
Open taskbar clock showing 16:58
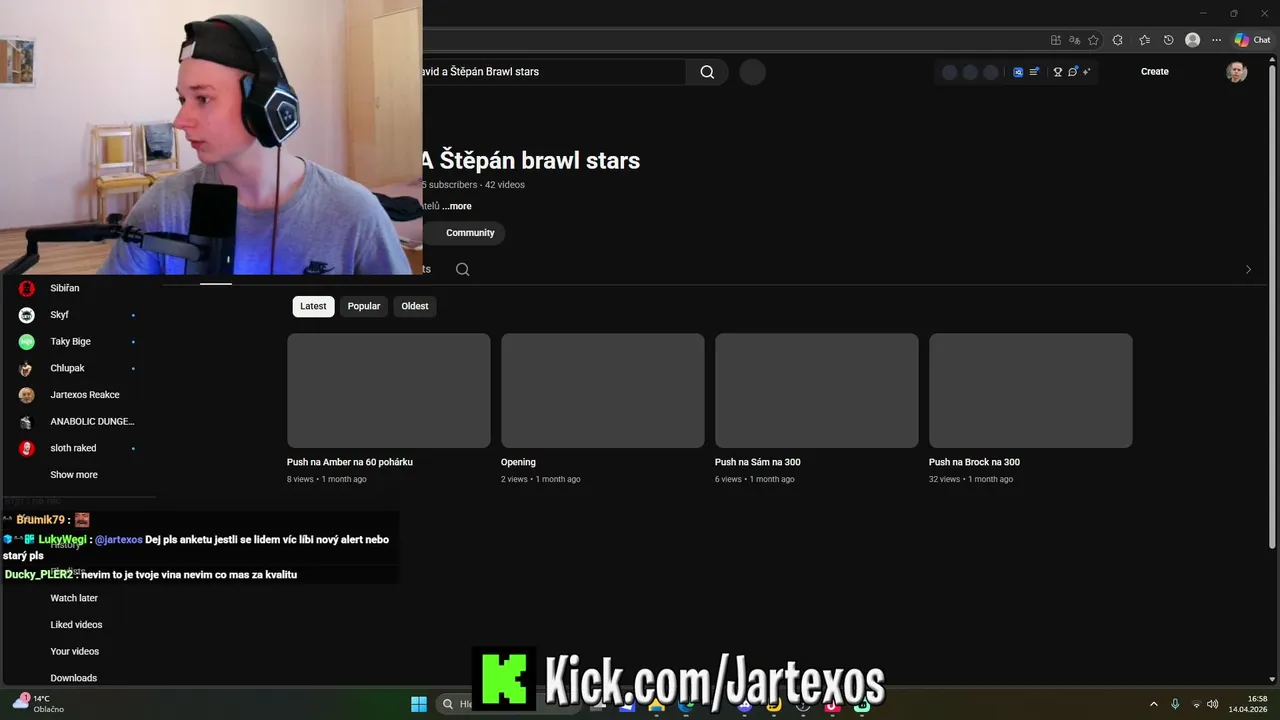point(1248,704)
